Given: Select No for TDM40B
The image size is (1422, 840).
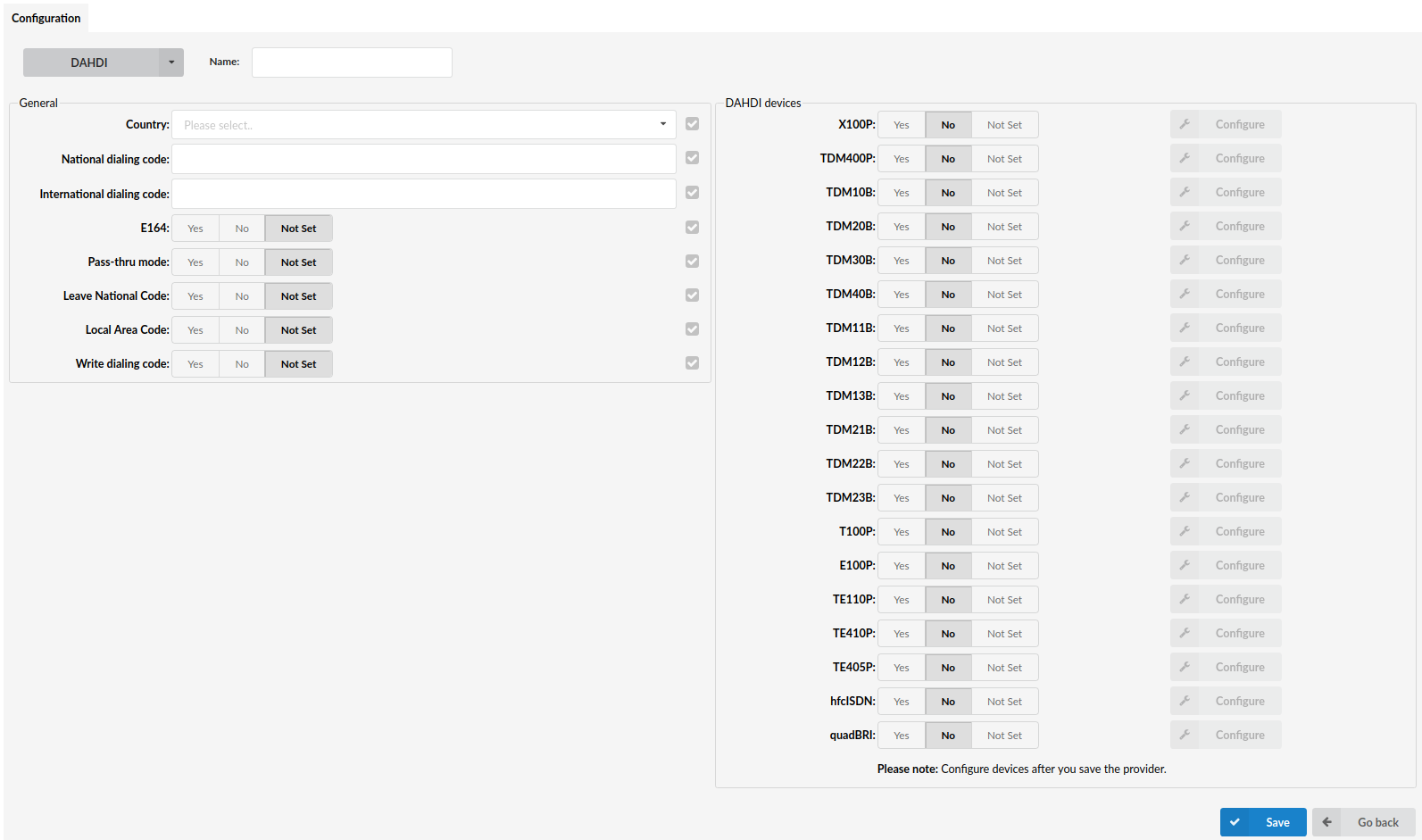Looking at the screenshot, I should tap(948, 295).
